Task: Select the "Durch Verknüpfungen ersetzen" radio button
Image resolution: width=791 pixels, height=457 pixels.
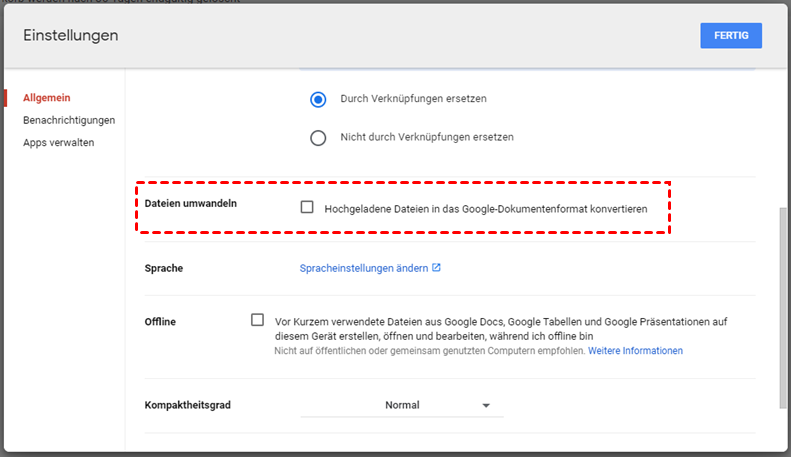Action: coord(318,99)
